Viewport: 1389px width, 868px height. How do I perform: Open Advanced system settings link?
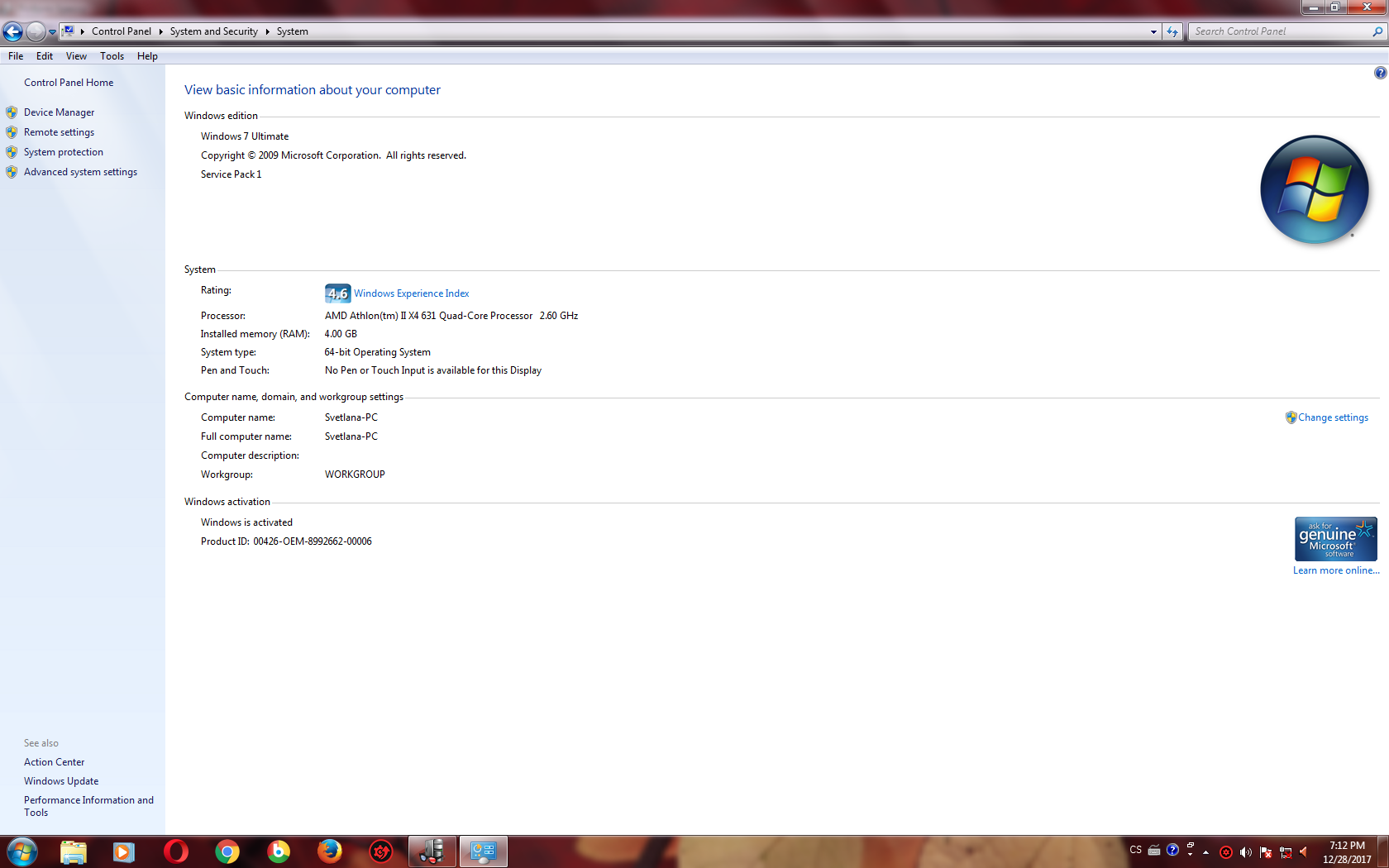coord(80,172)
